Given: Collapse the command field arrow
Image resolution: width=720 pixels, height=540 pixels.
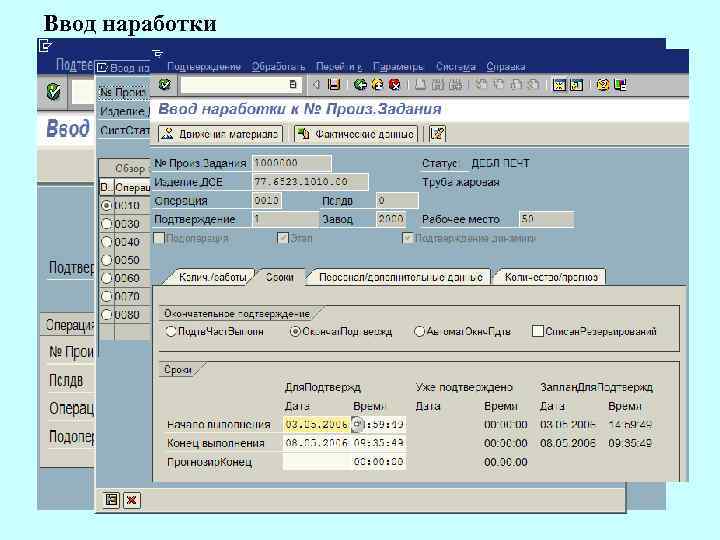Looking at the screenshot, I should [316, 85].
